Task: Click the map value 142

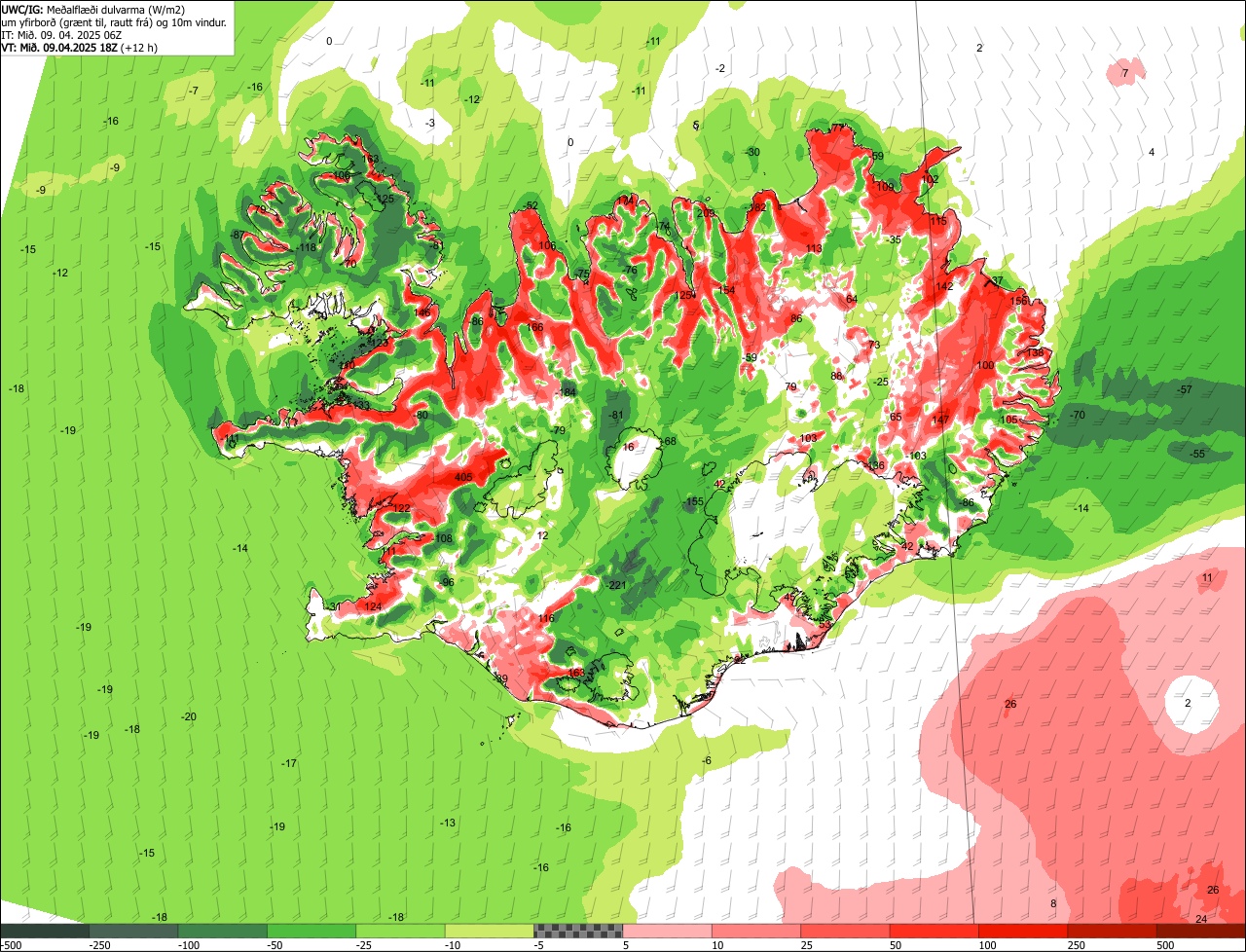Action: (x=944, y=286)
